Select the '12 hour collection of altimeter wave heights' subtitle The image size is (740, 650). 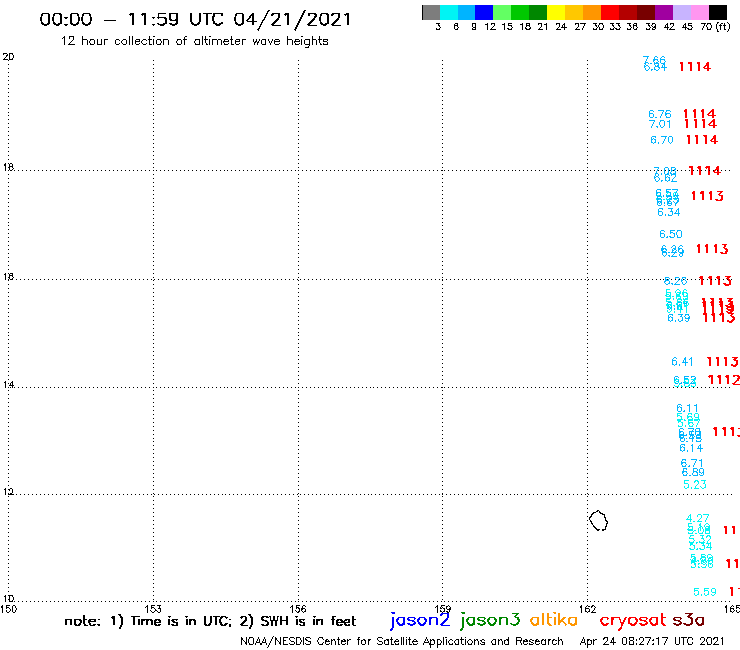pyautogui.click(x=194, y=42)
